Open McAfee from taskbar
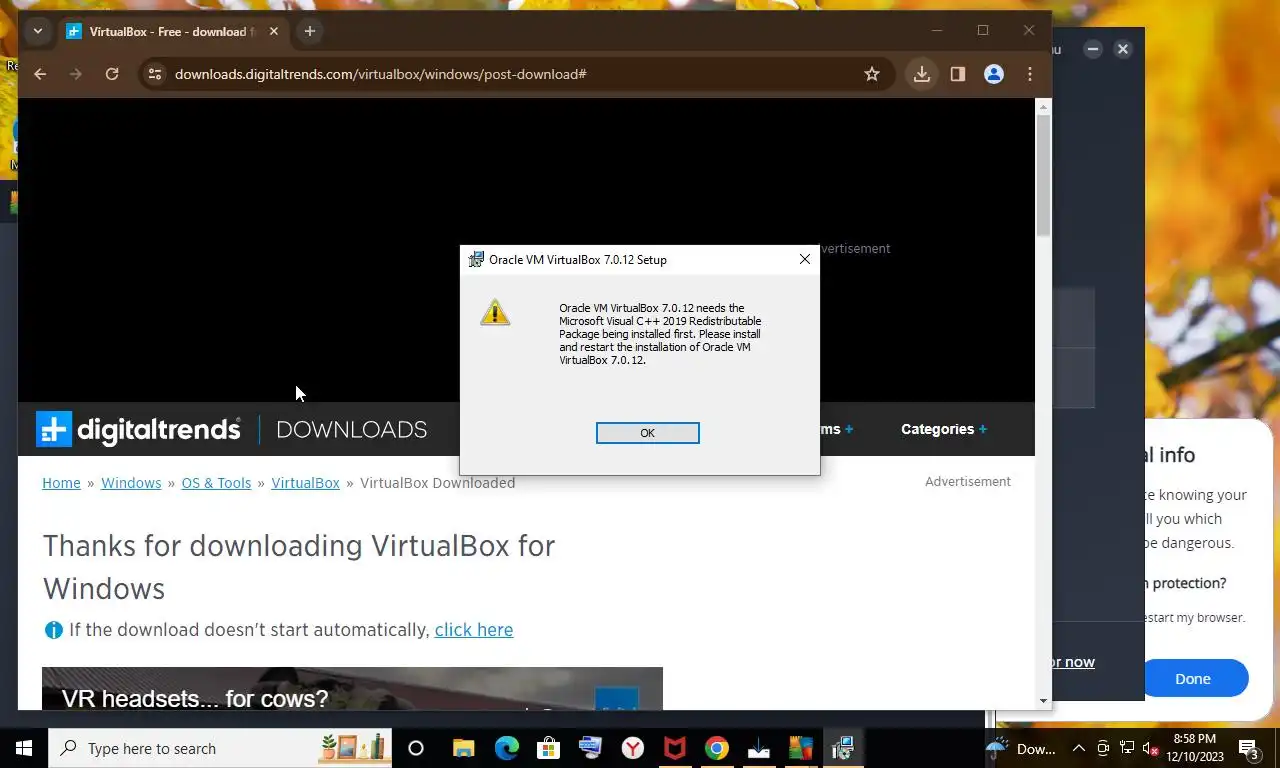 coord(675,748)
